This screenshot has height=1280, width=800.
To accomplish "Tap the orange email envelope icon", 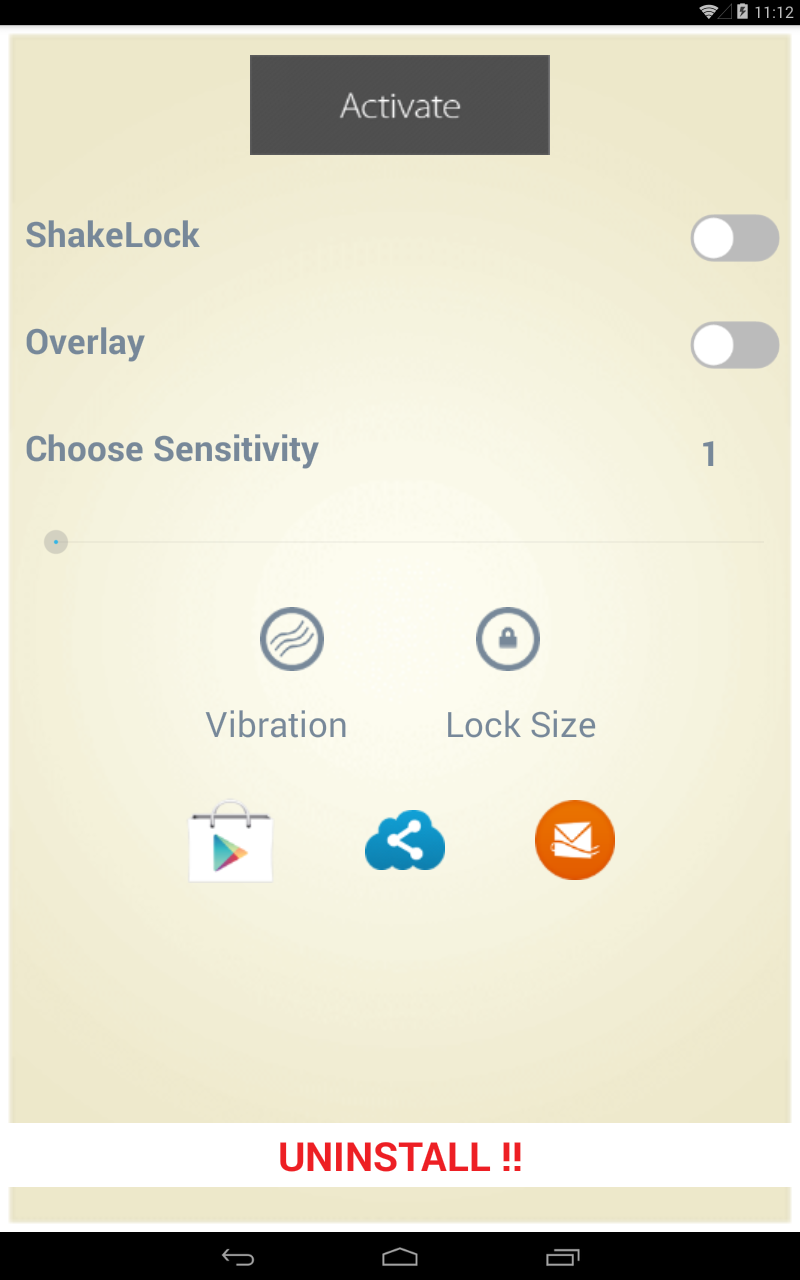I will point(574,840).
